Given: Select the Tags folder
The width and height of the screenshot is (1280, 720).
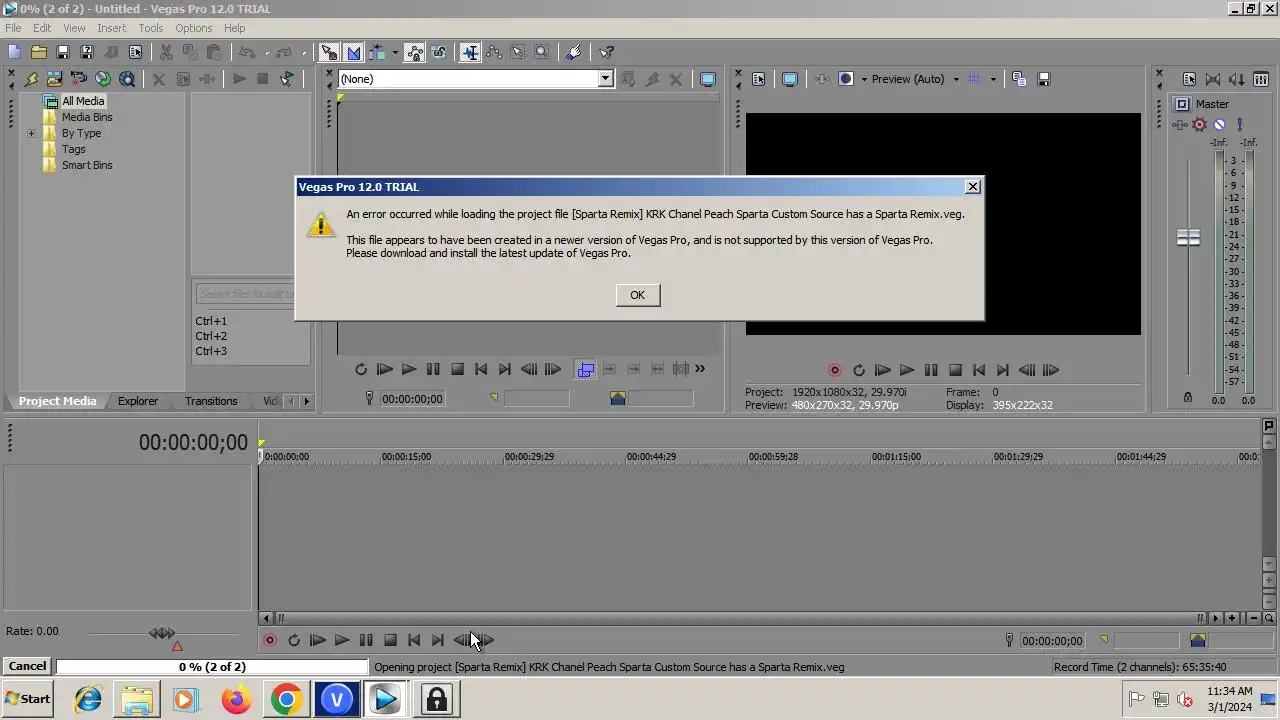Looking at the screenshot, I should pyautogui.click(x=74, y=149).
